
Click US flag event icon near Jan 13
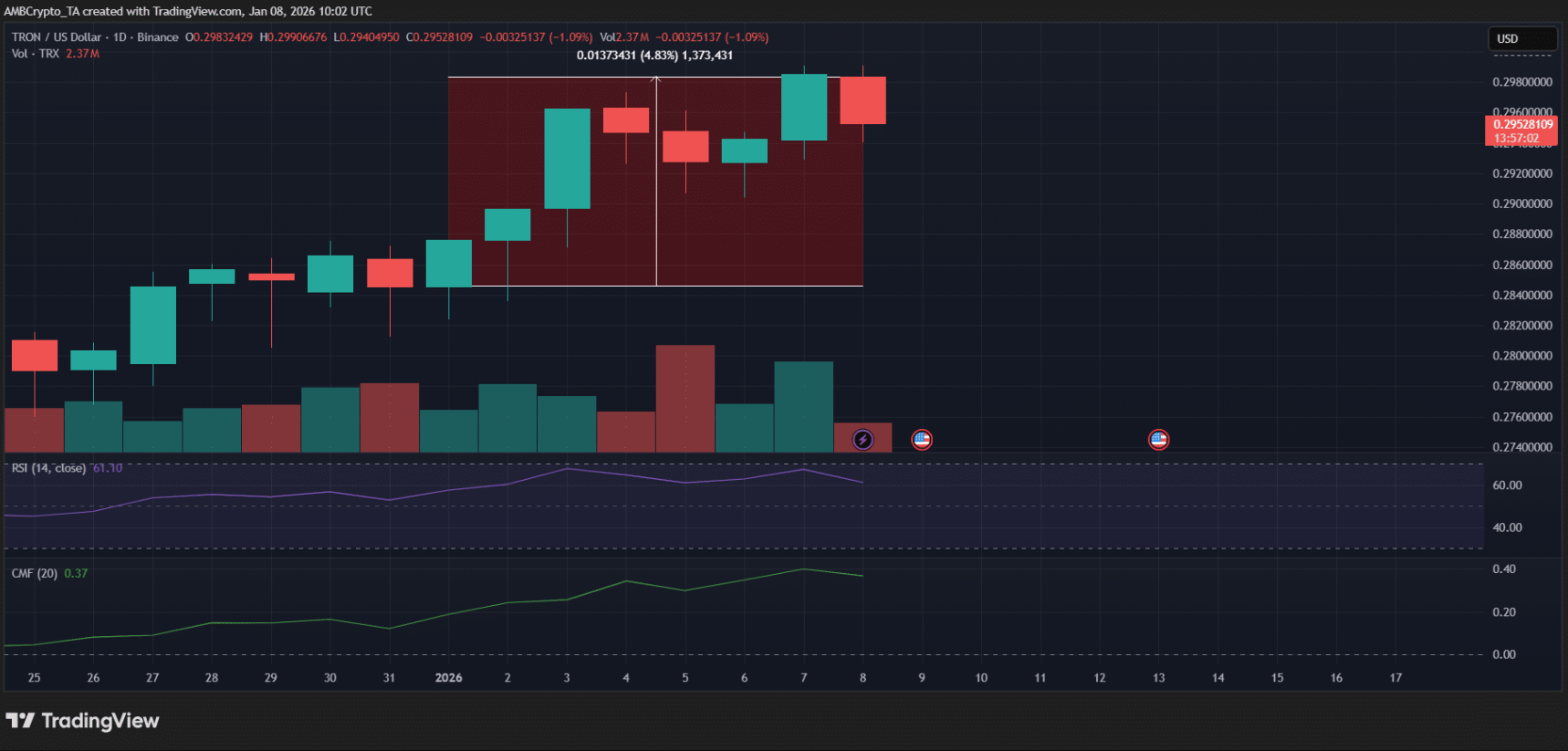pyautogui.click(x=1158, y=440)
